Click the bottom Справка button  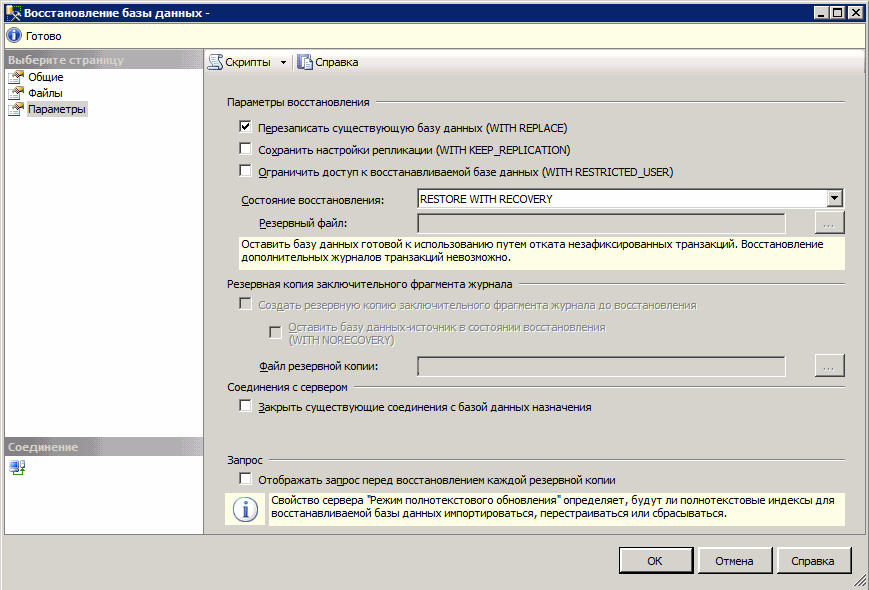[813, 561]
